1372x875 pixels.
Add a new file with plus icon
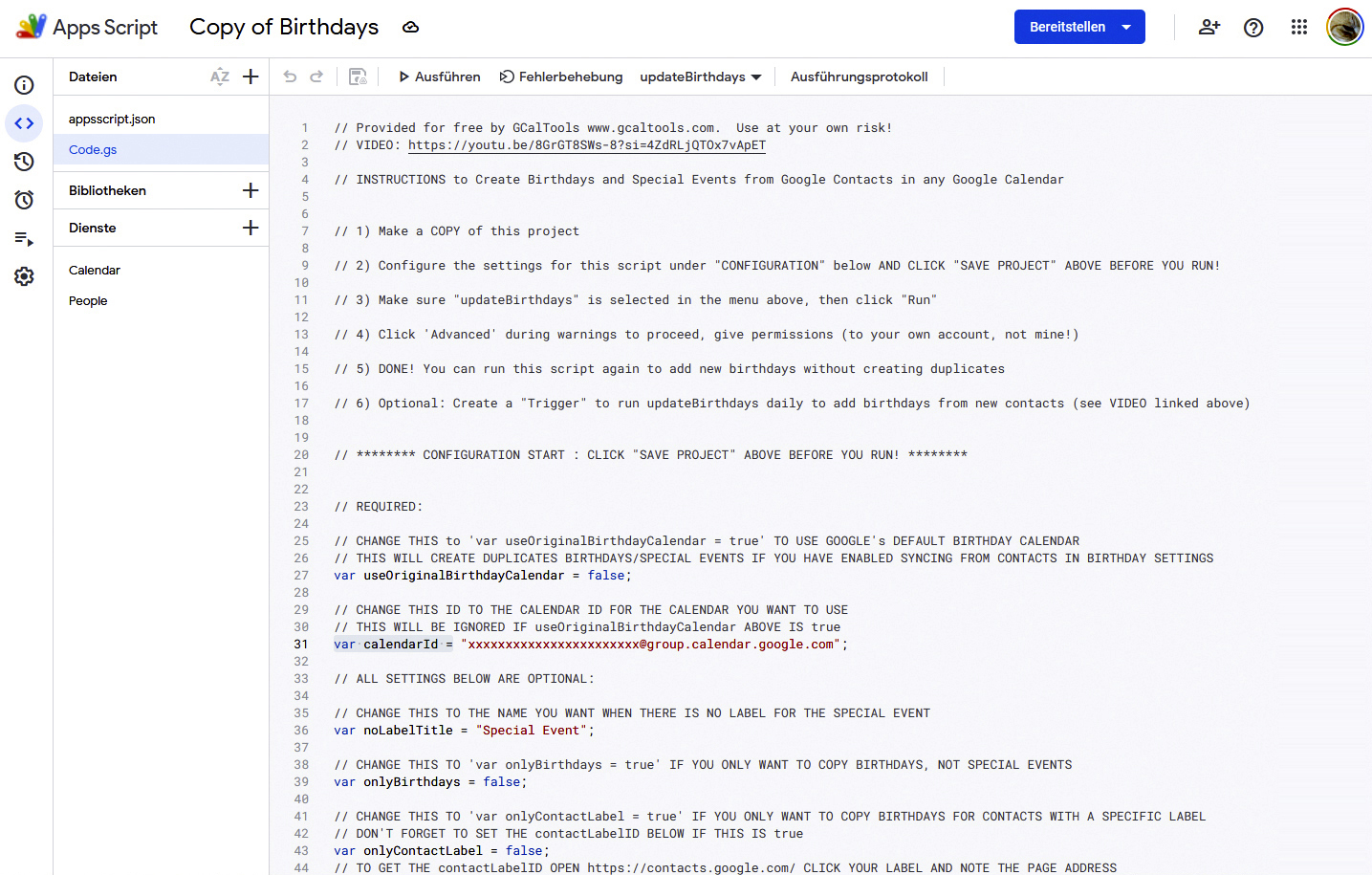point(250,77)
